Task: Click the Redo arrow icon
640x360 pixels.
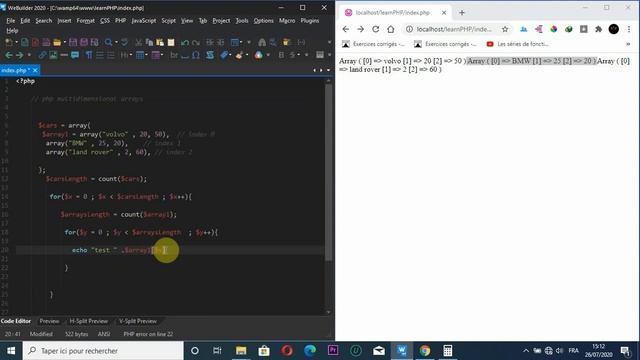Action: click(x=196, y=42)
